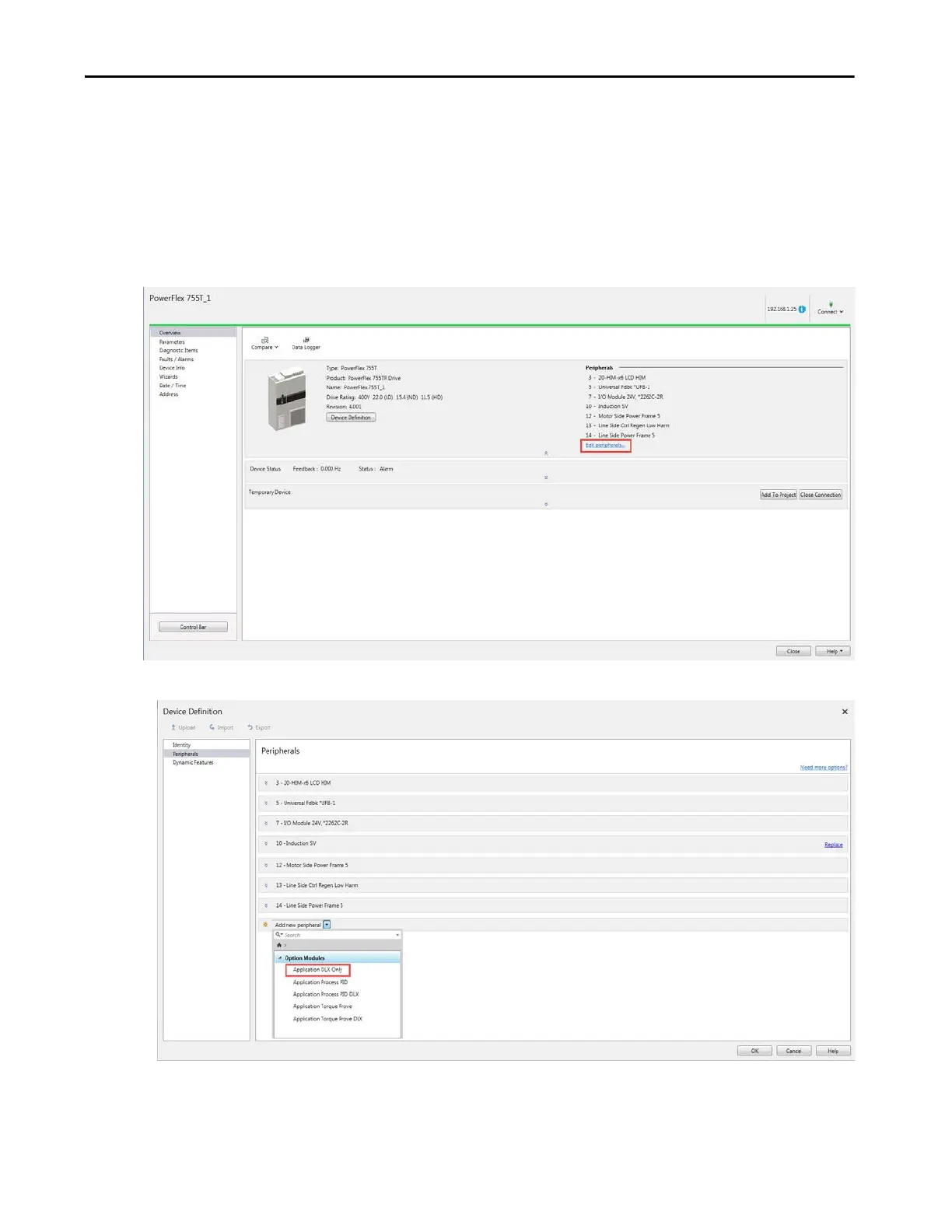This screenshot has height=1232, width=952.
Task: Click the PowerFlex drive image thumbnail
Action: pos(287,399)
